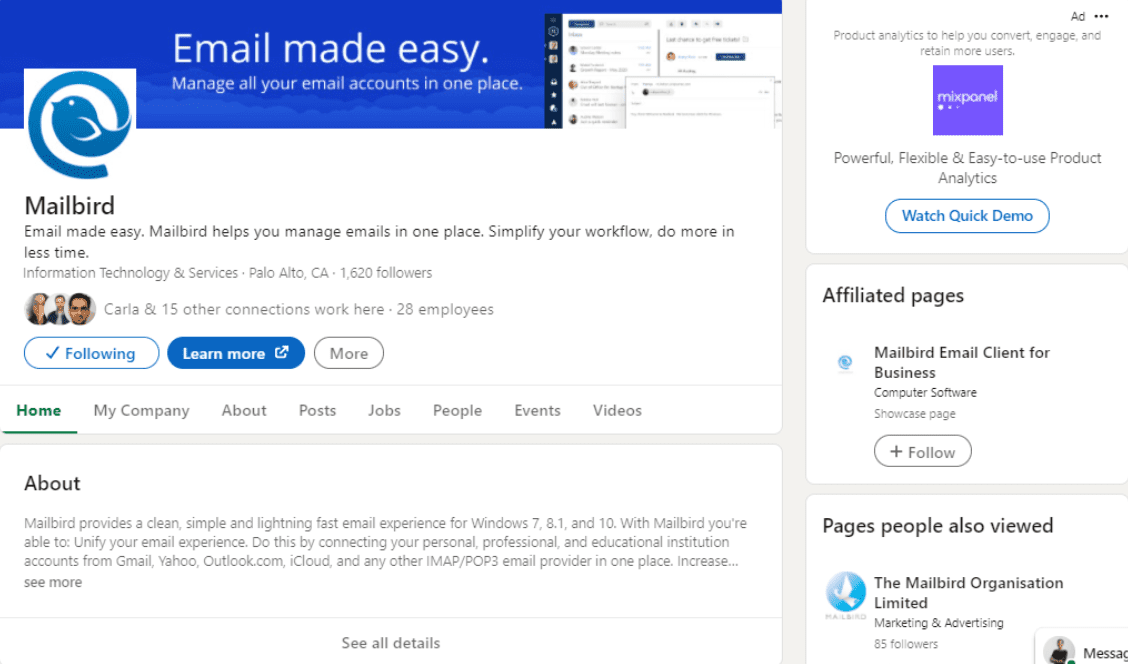Click Carla & 15 other connections link
Viewport: 1128px width, 664px height.
244,309
